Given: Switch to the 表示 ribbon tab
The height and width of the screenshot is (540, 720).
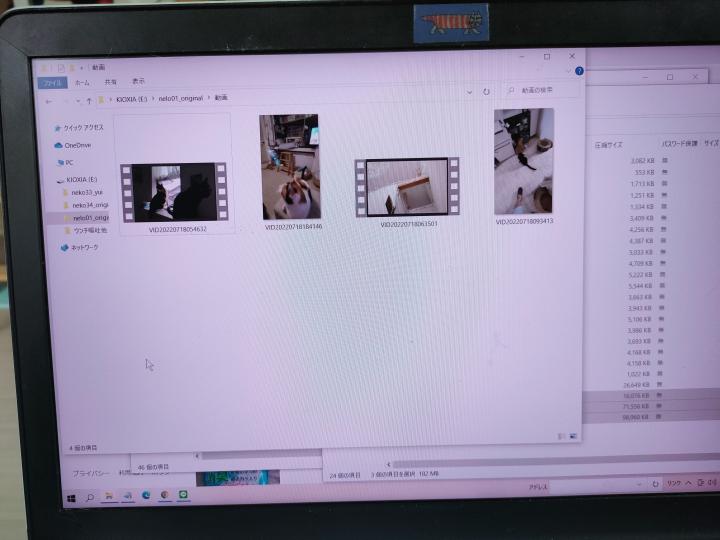Looking at the screenshot, I should pos(138,82).
